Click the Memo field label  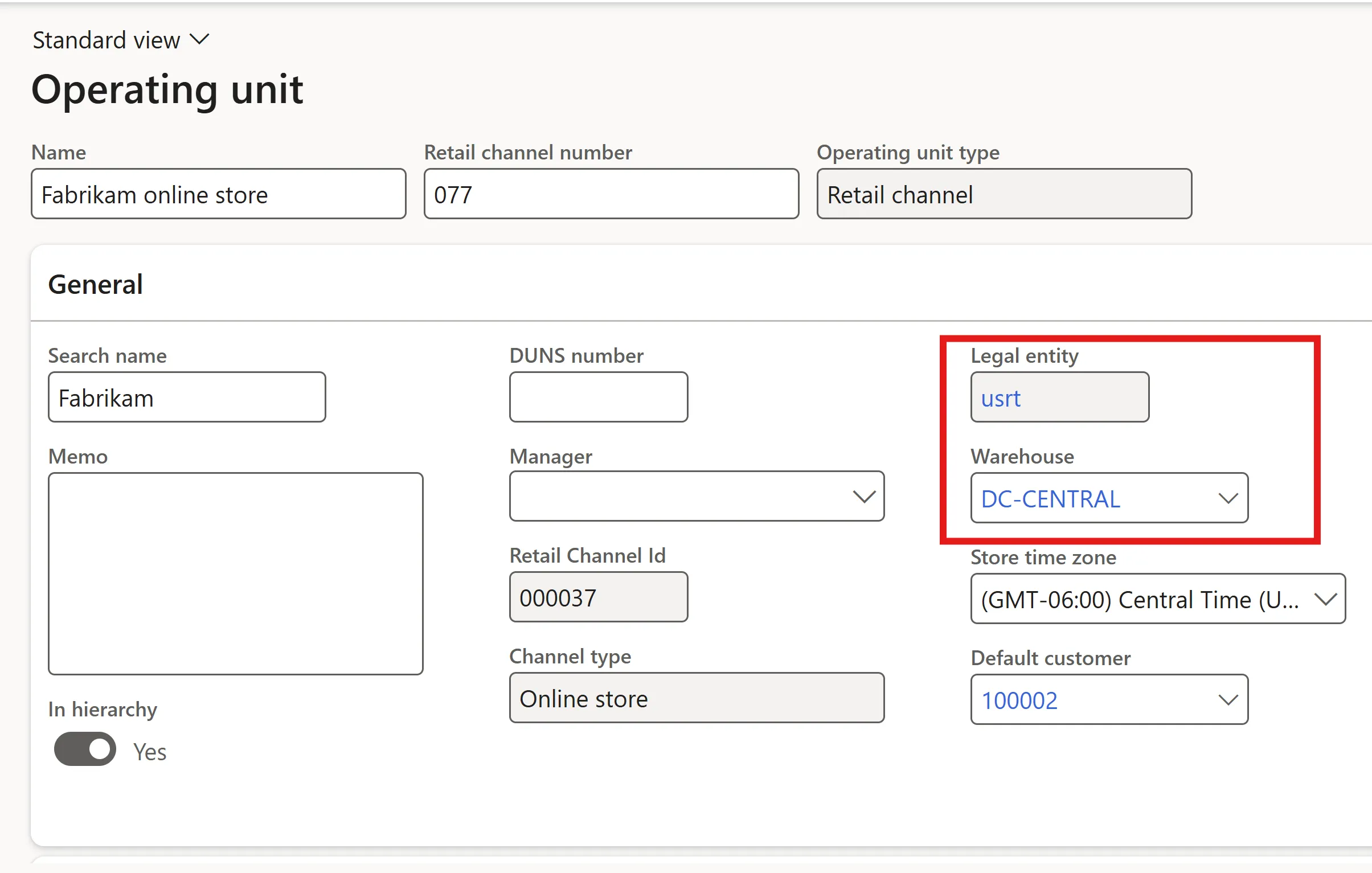pos(78,457)
